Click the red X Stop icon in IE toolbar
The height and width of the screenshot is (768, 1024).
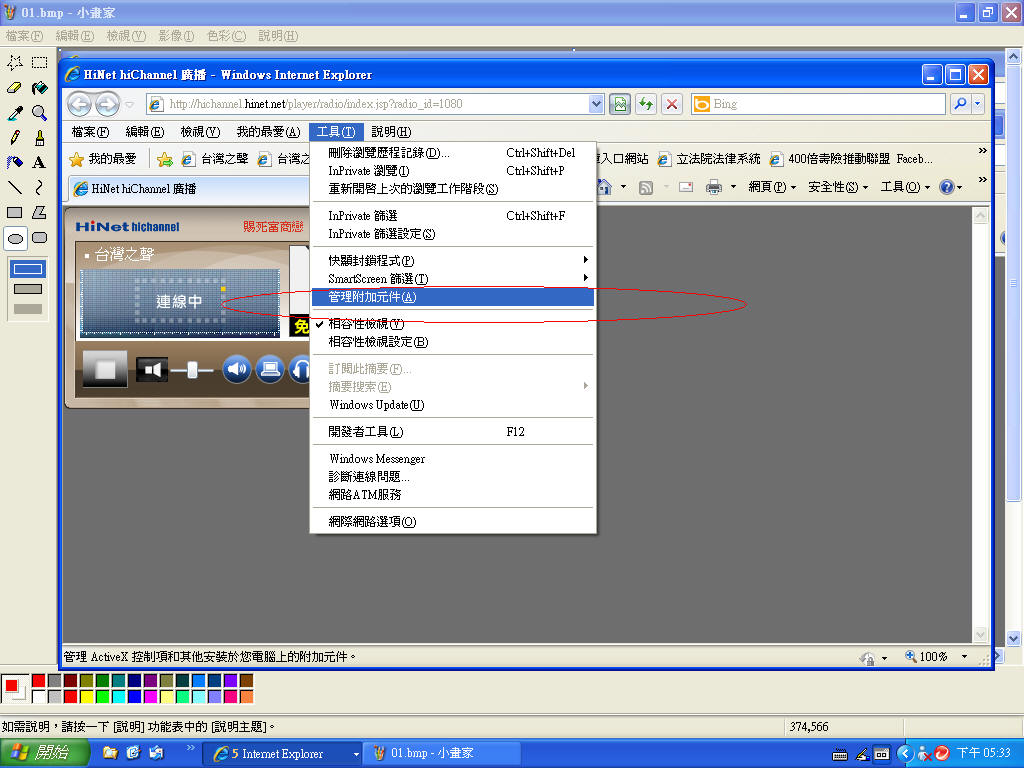pos(671,104)
